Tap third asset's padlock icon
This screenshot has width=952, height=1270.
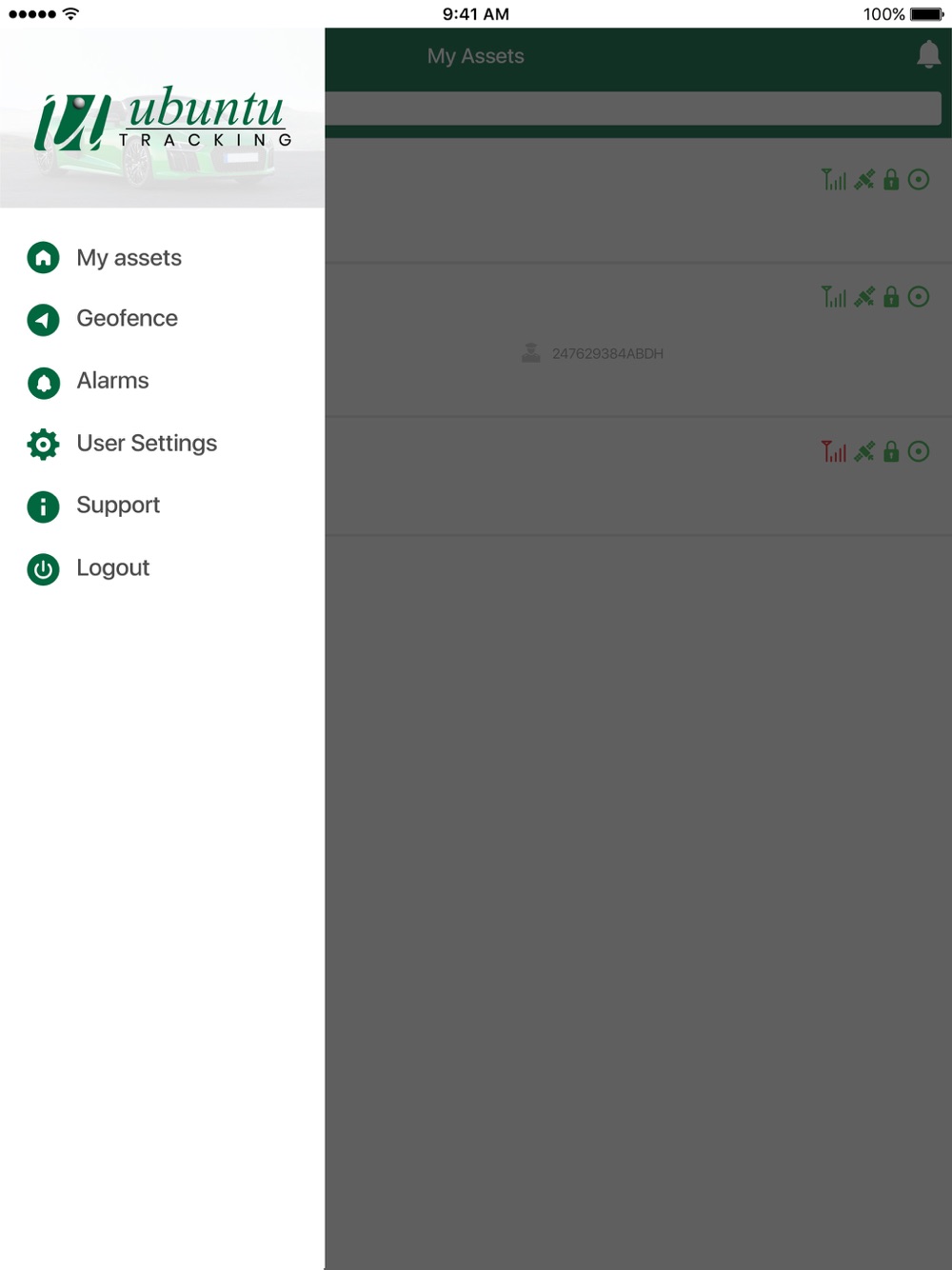pos(891,451)
